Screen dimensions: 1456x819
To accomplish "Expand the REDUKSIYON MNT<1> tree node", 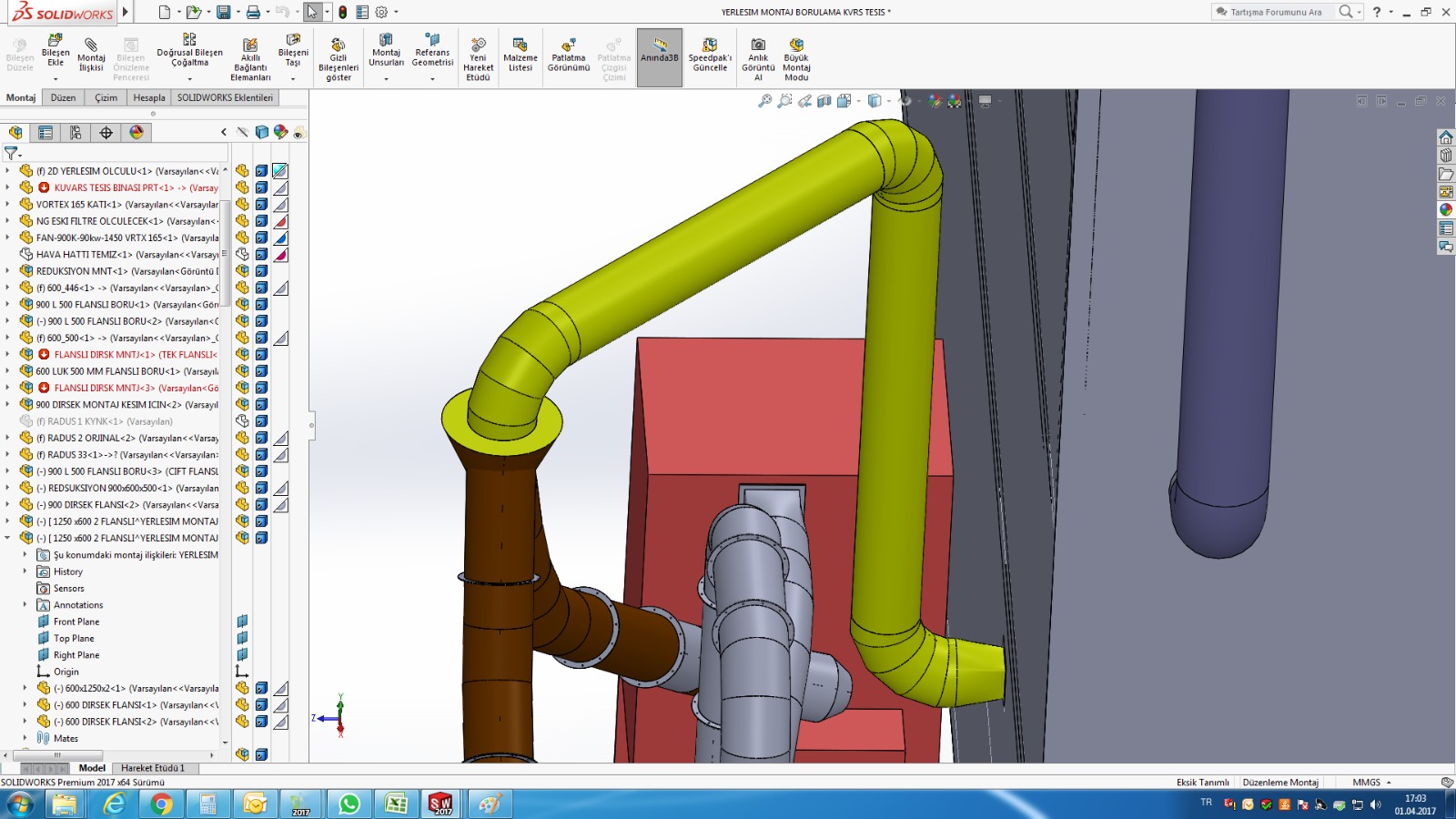I will (x=8, y=271).
